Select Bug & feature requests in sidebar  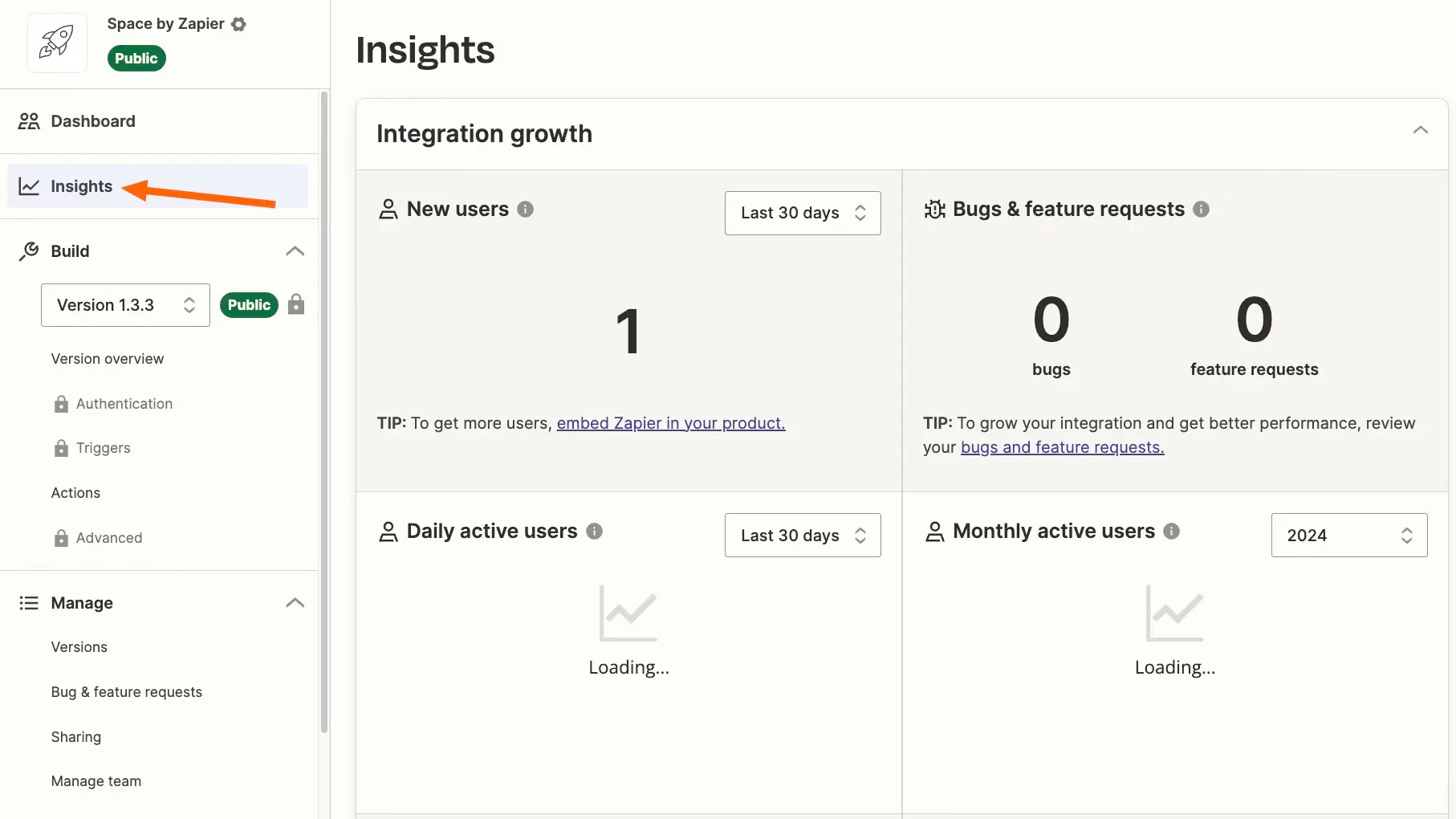tap(126, 691)
